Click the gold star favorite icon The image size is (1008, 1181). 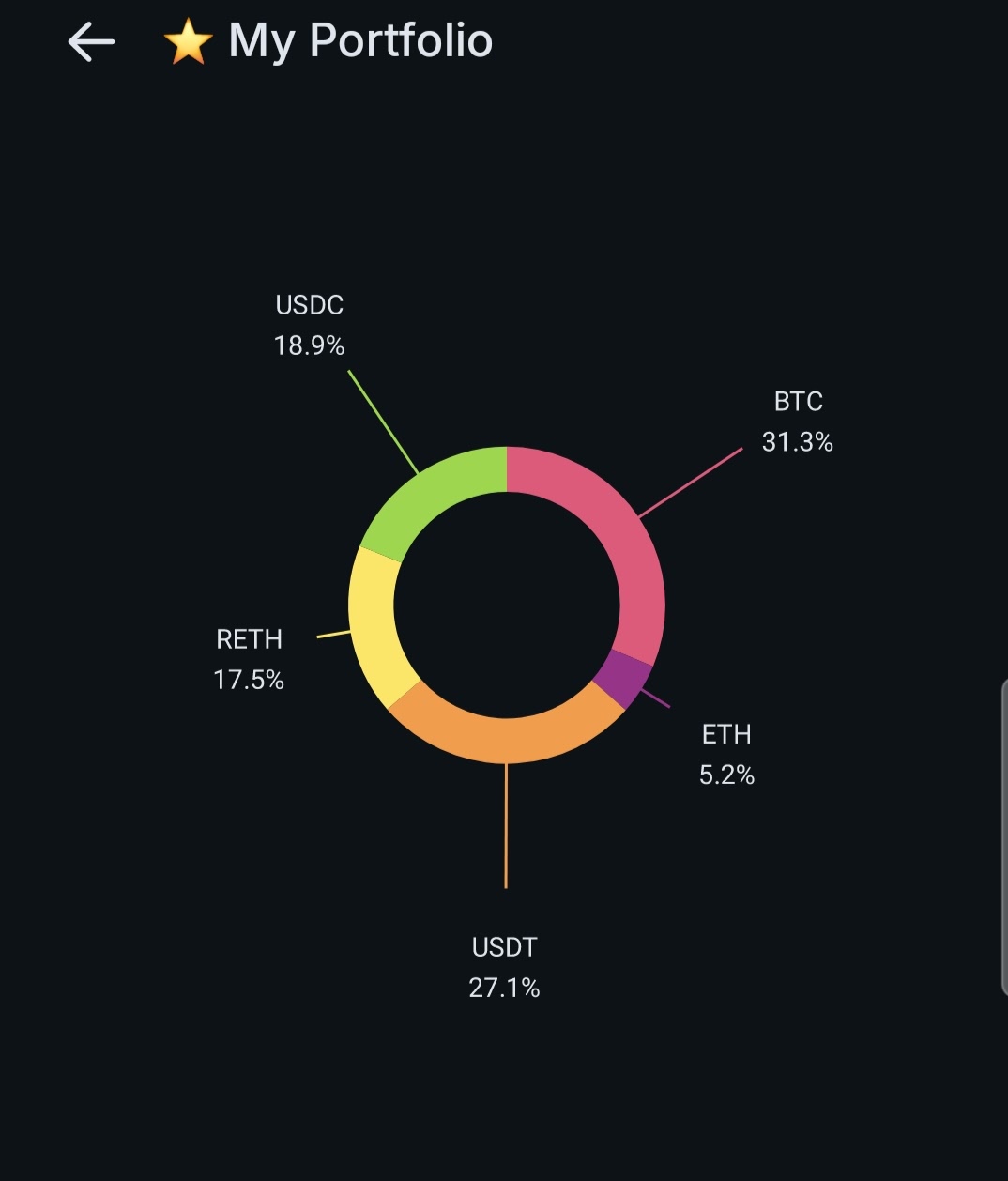[188, 43]
